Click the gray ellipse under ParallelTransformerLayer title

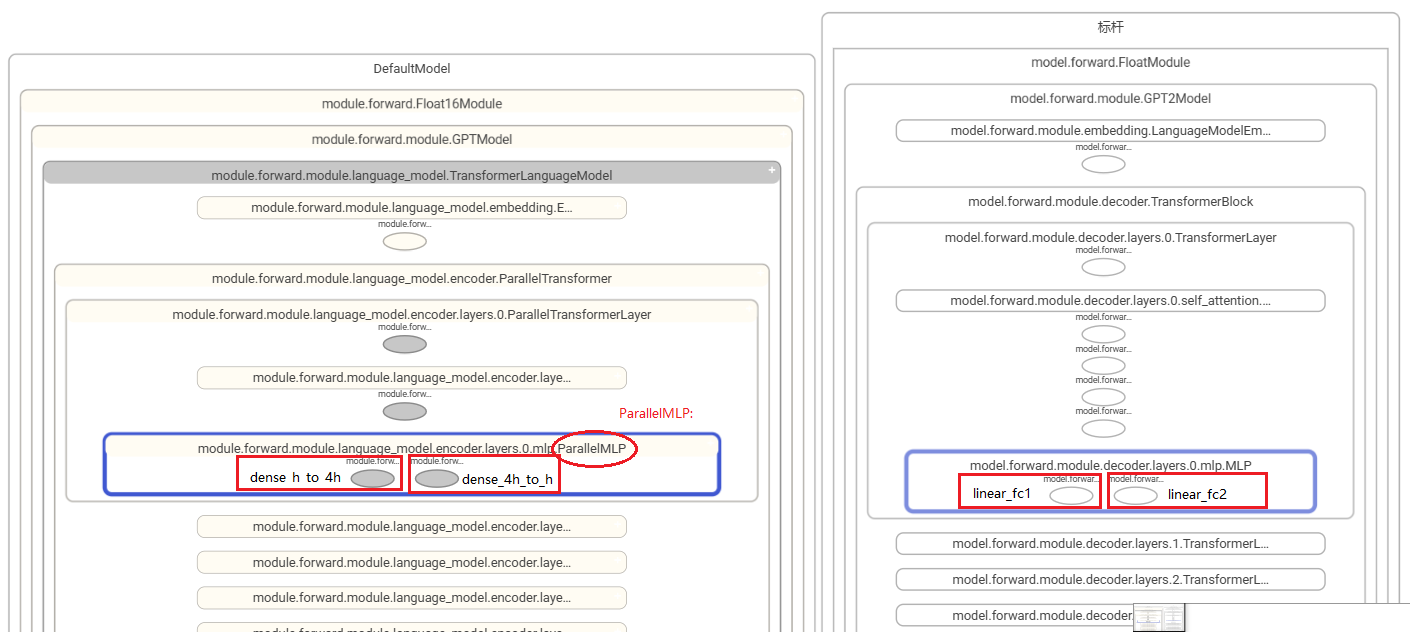pos(404,344)
